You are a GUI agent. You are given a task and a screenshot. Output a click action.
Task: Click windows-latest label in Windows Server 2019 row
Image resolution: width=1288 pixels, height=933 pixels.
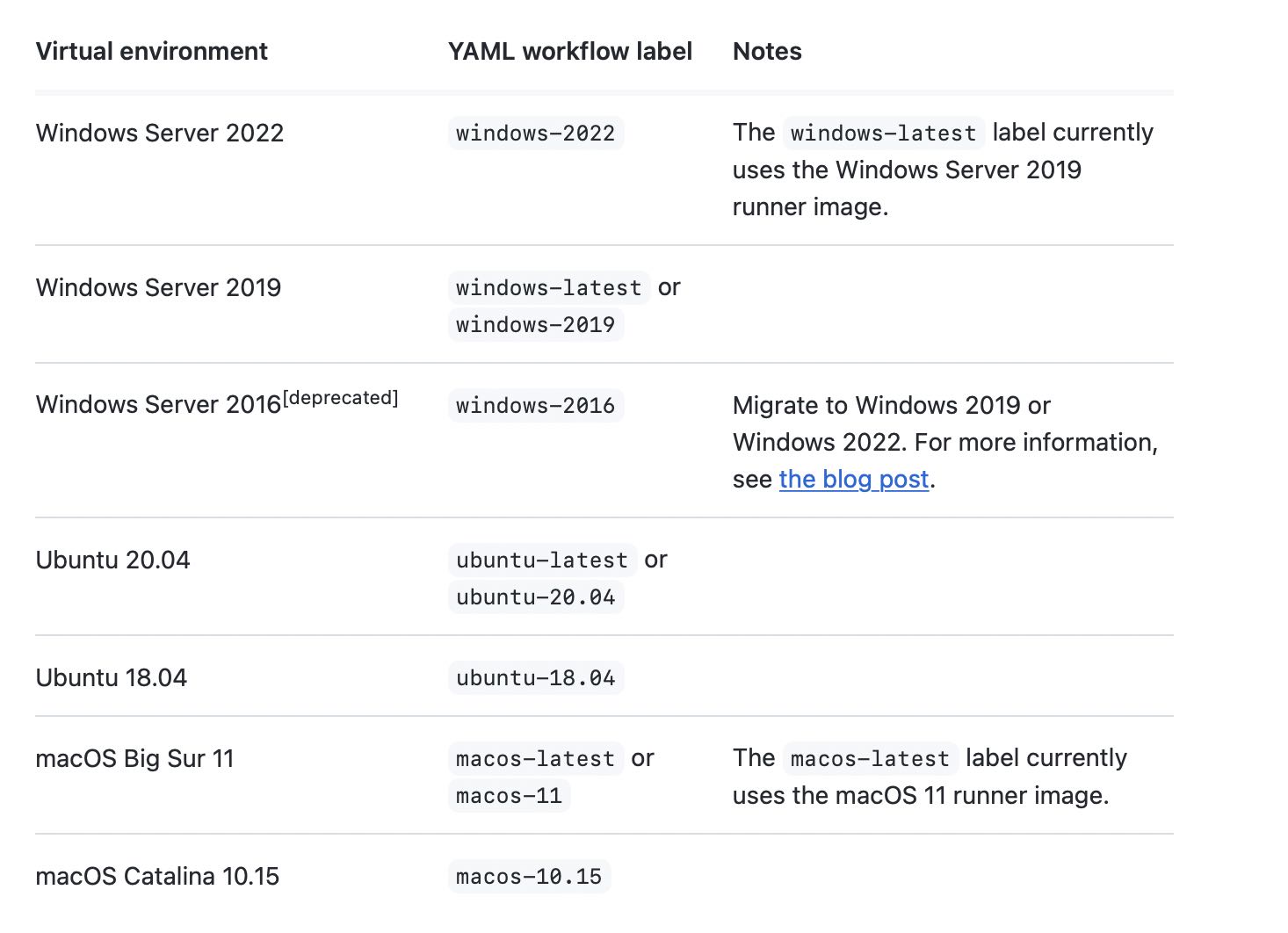coord(548,288)
